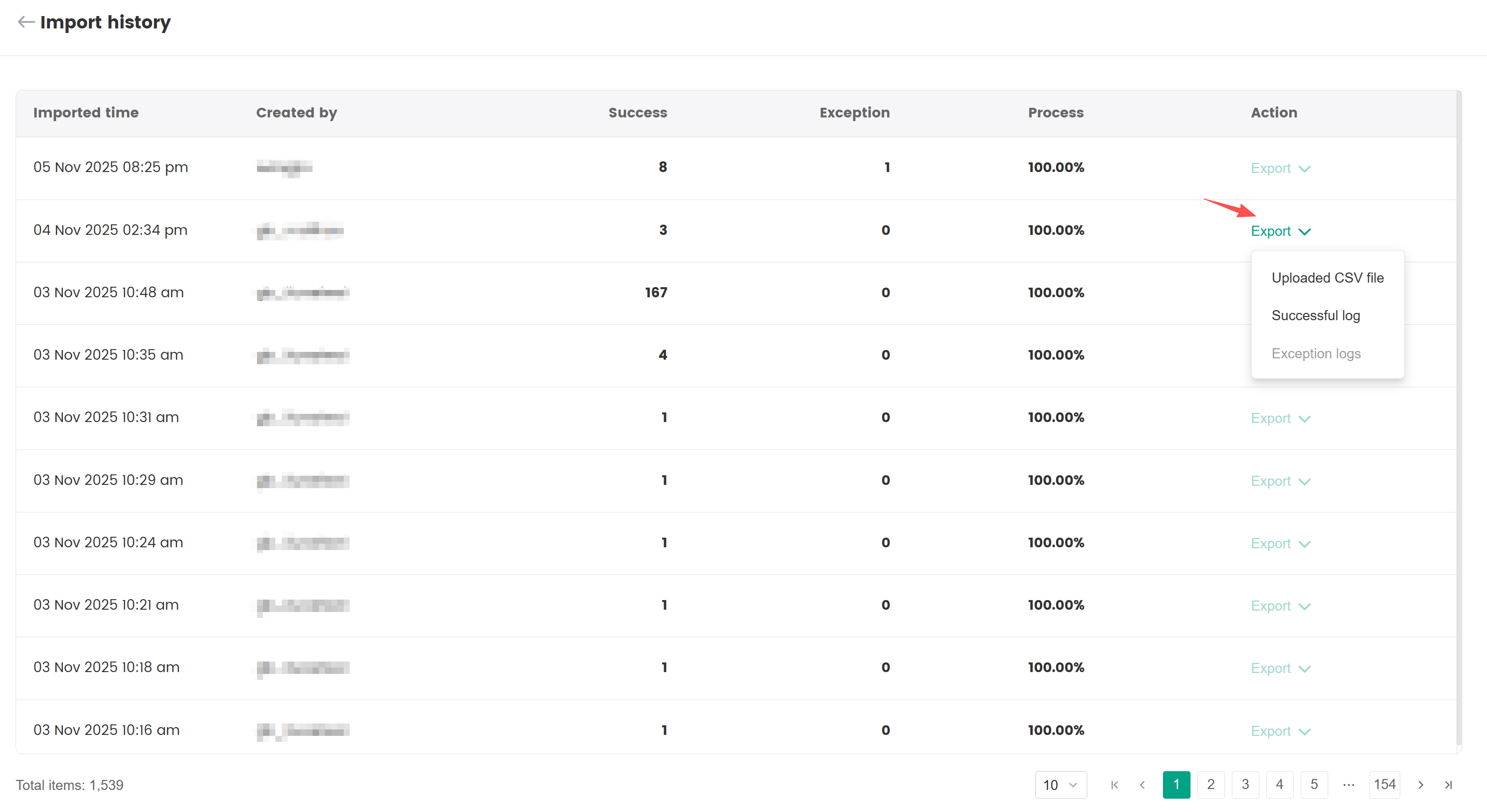Click the pagination ellipsis icon
This screenshot has height=812, width=1487.
point(1348,785)
